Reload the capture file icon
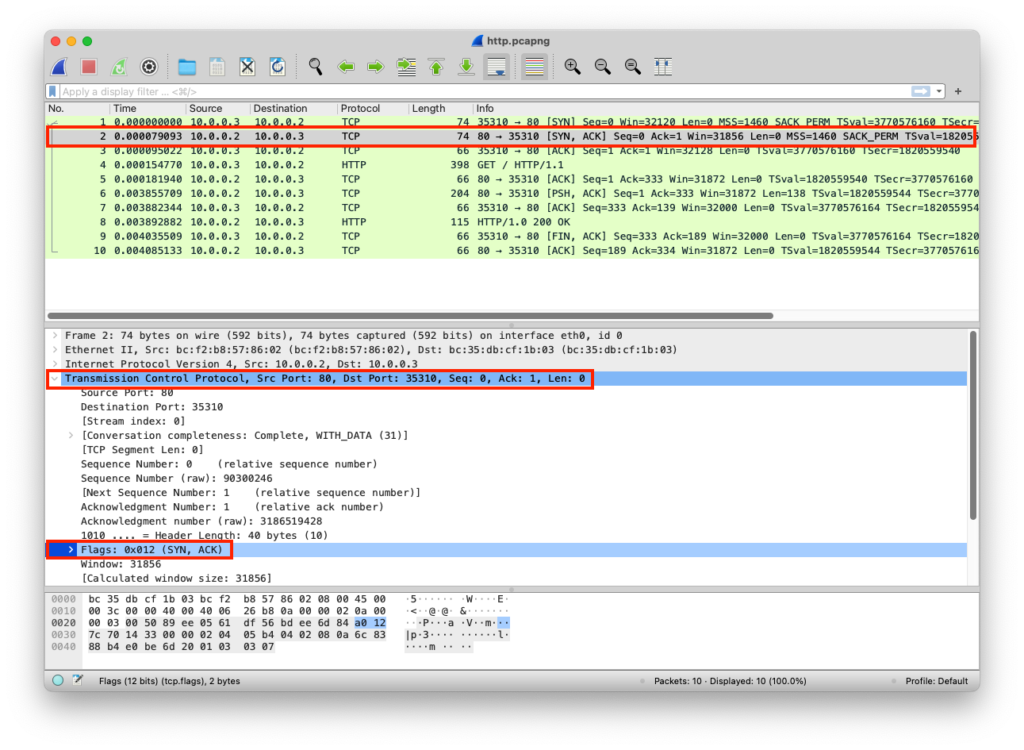 click(x=277, y=67)
